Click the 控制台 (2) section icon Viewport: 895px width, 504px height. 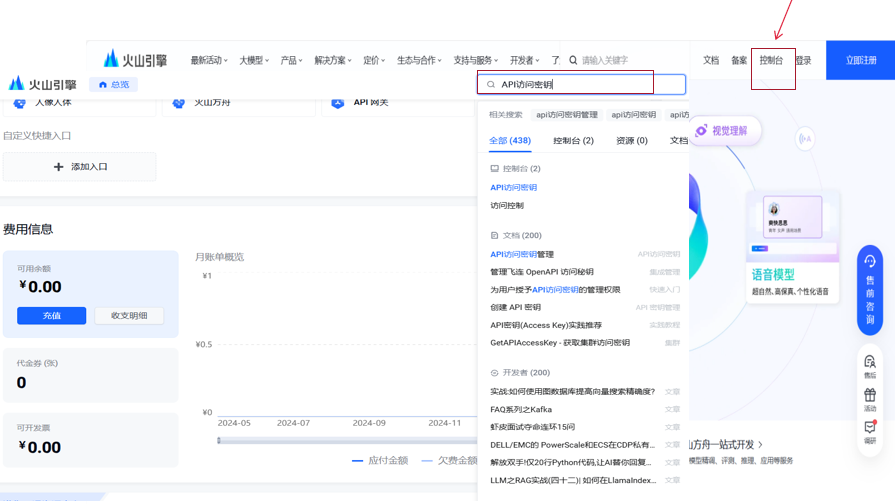pos(494,168)
